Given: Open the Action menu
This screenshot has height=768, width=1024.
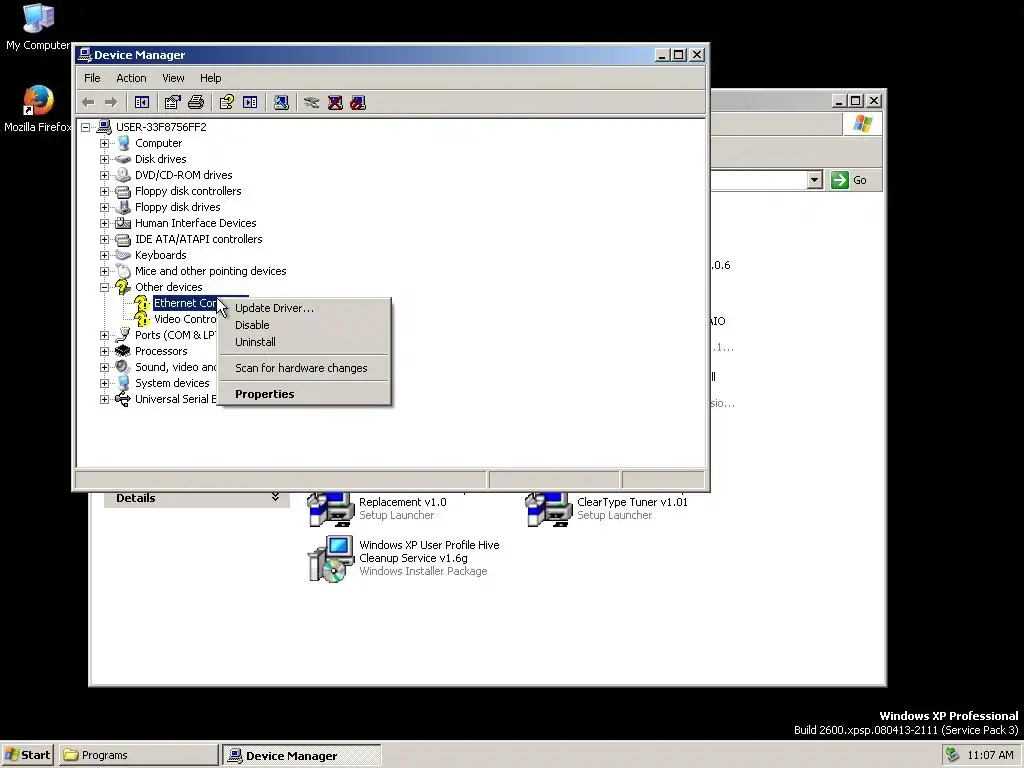Looking at the screenshot, I should pyautogui.click(x=131, y=78).
